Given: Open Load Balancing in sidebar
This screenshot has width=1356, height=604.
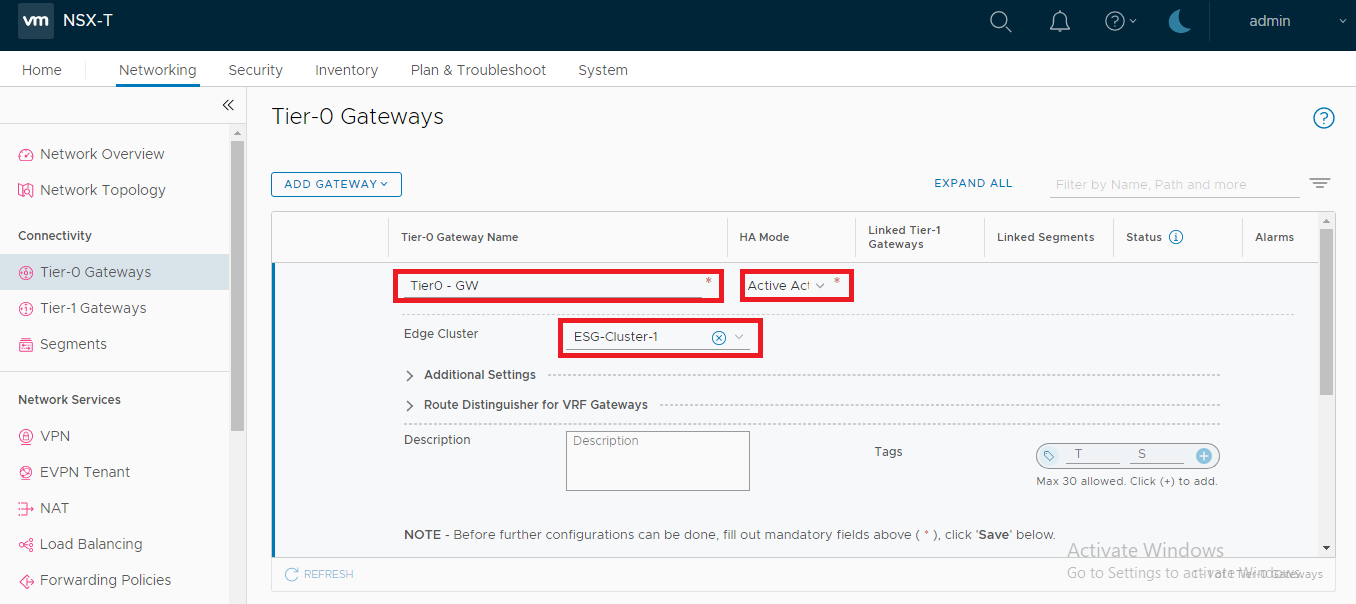Looking at the screenshot, I should click(x=91, y=544).
